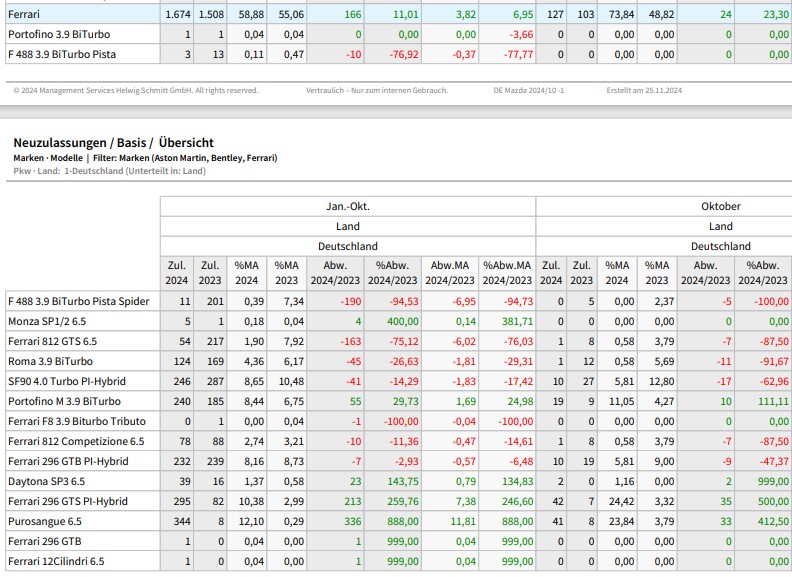792x577 pixels.
Task: Select the F 488 Pista Spider row label
Action: coord(78,301)
